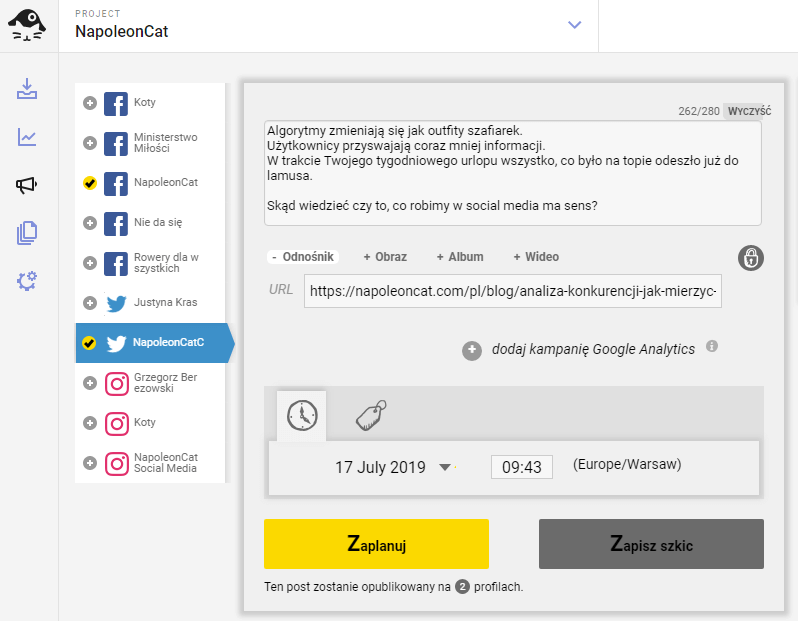
Task: Add Ministerstwo Miłości profile via plus toggle
Action: (x=90, y=143)
